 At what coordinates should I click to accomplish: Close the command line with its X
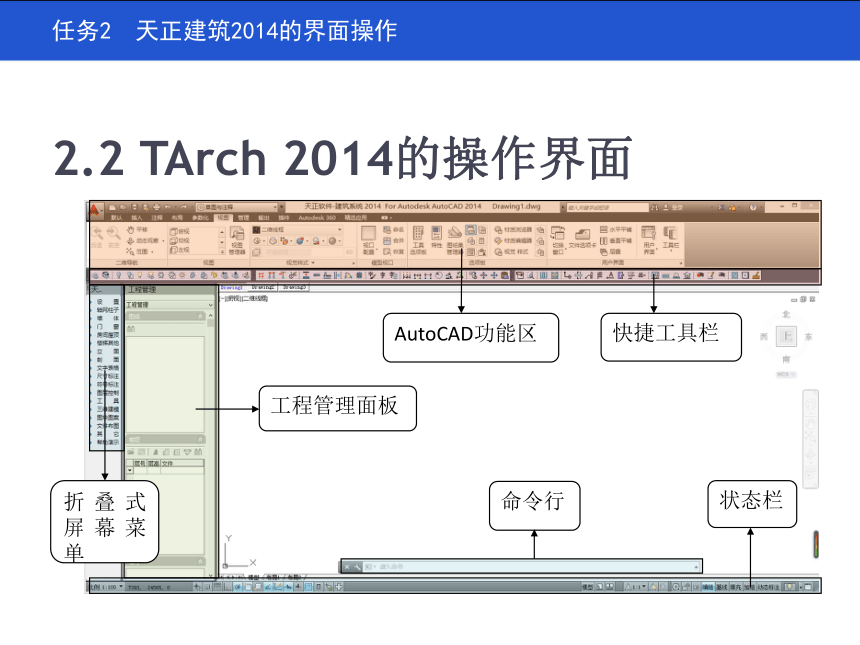click(x=347, y=566)
